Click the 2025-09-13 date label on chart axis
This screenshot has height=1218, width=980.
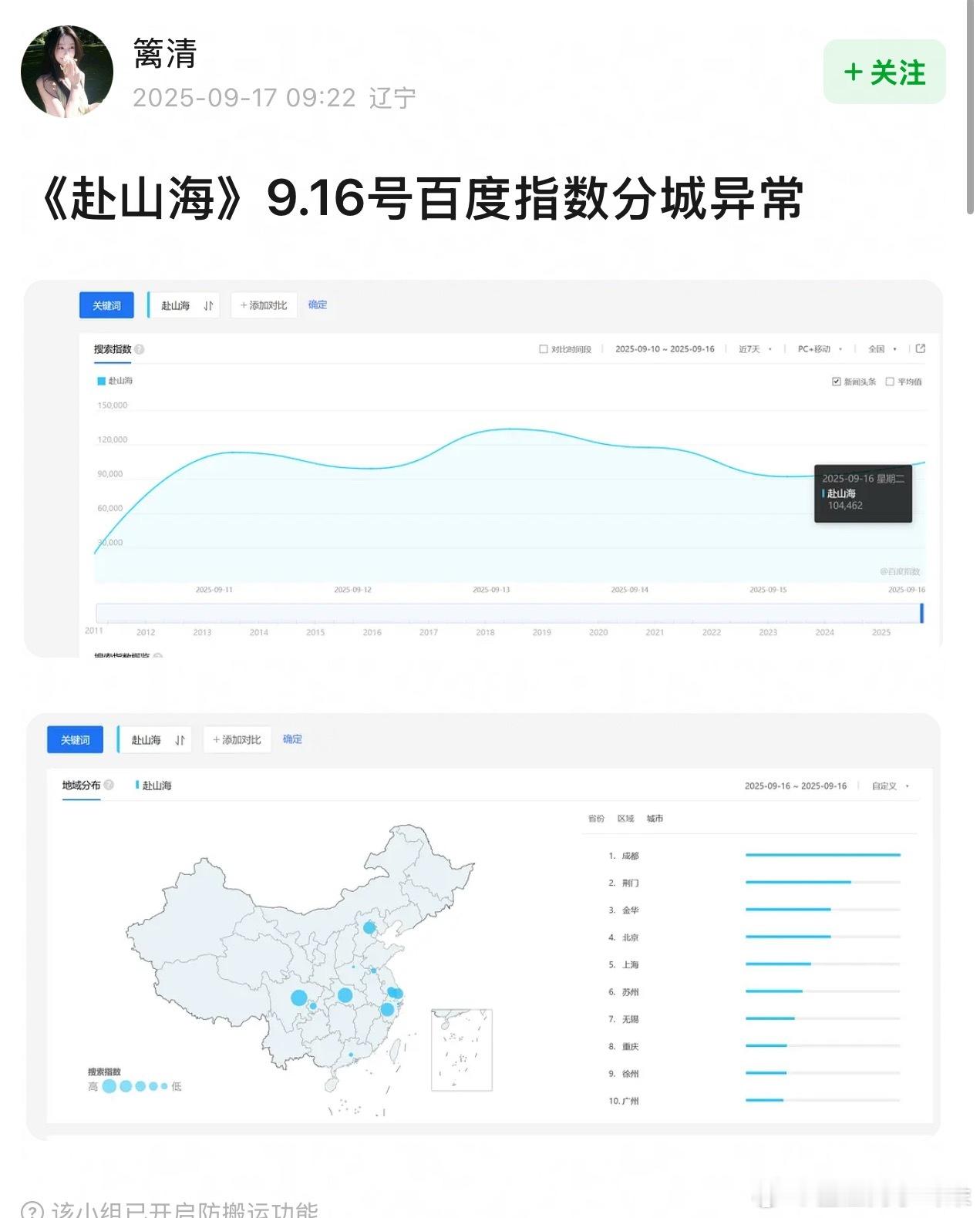(x=491, y=590)
